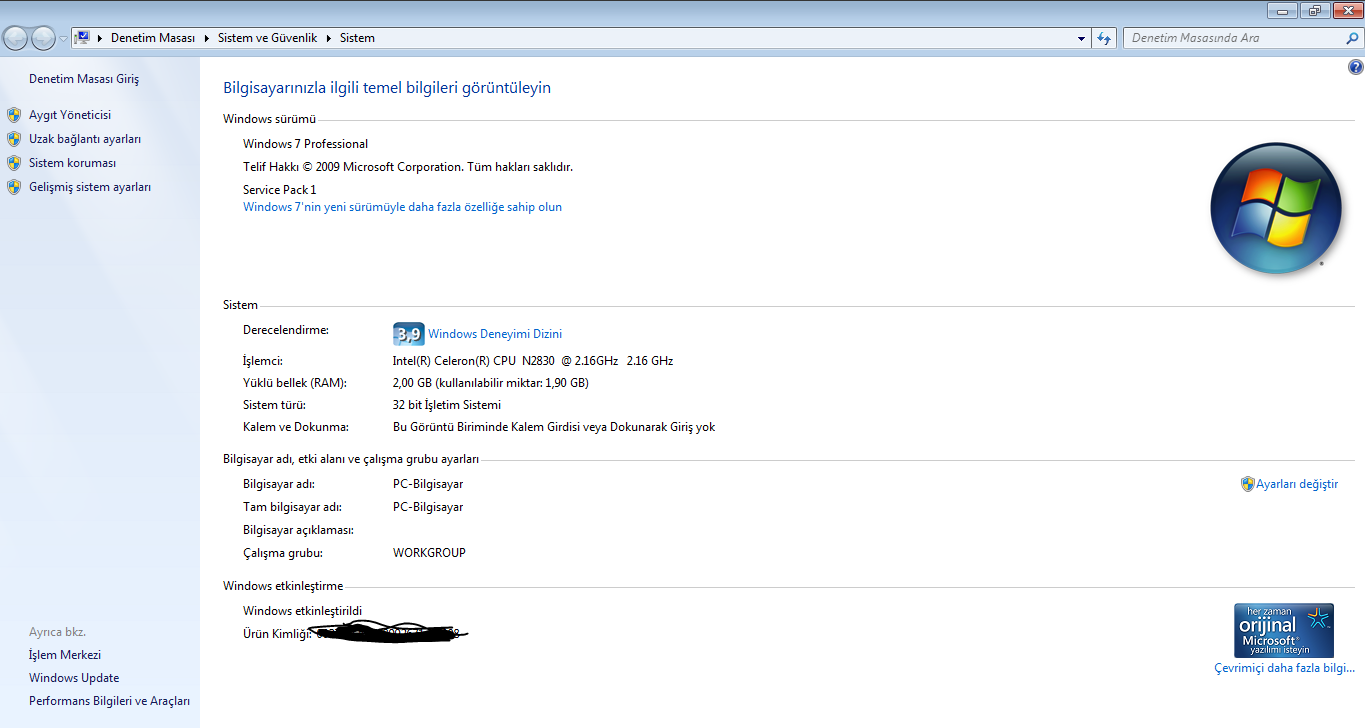The width and height of the screenshot is (1365, 728).
Task: Click the WORKGROUP value
Action: (x=429, y=553)
